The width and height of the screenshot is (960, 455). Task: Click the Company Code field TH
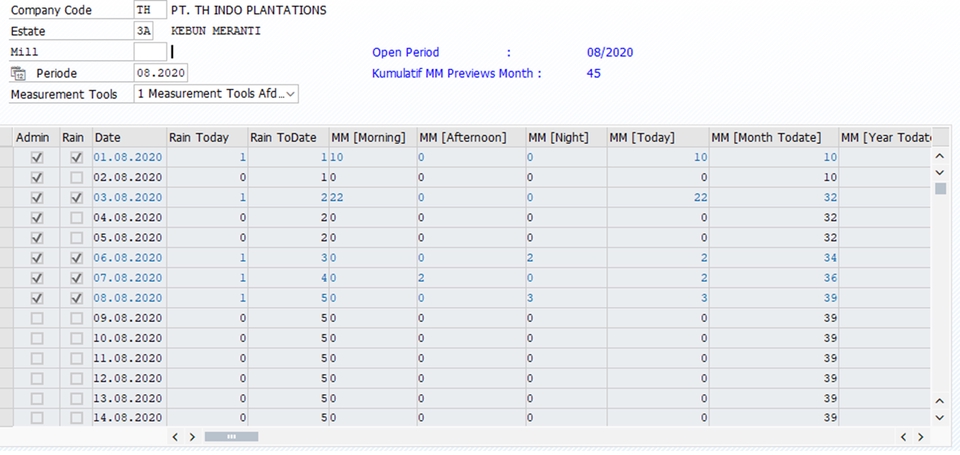(x=150, y=10)
